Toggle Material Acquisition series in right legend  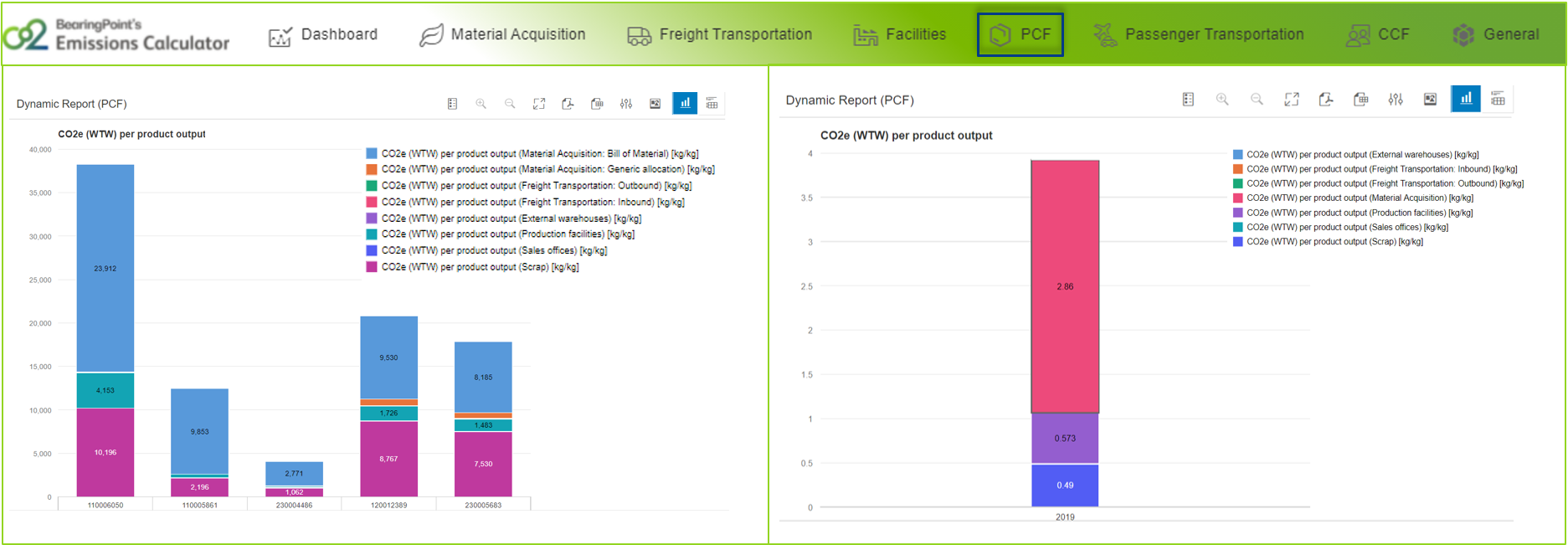pos(1354,198)
